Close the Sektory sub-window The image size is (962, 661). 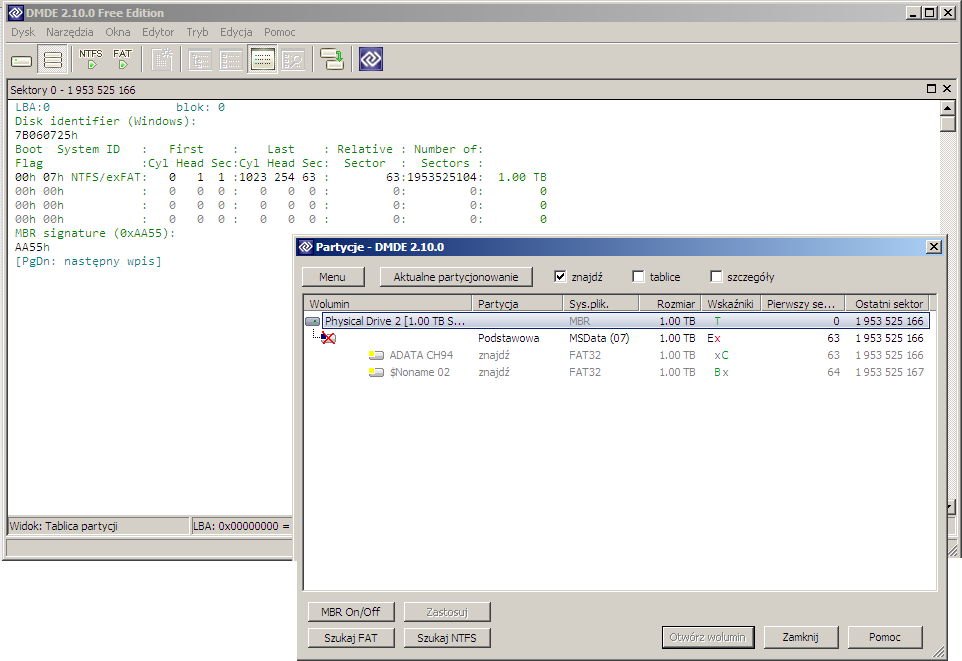(947, 89)
